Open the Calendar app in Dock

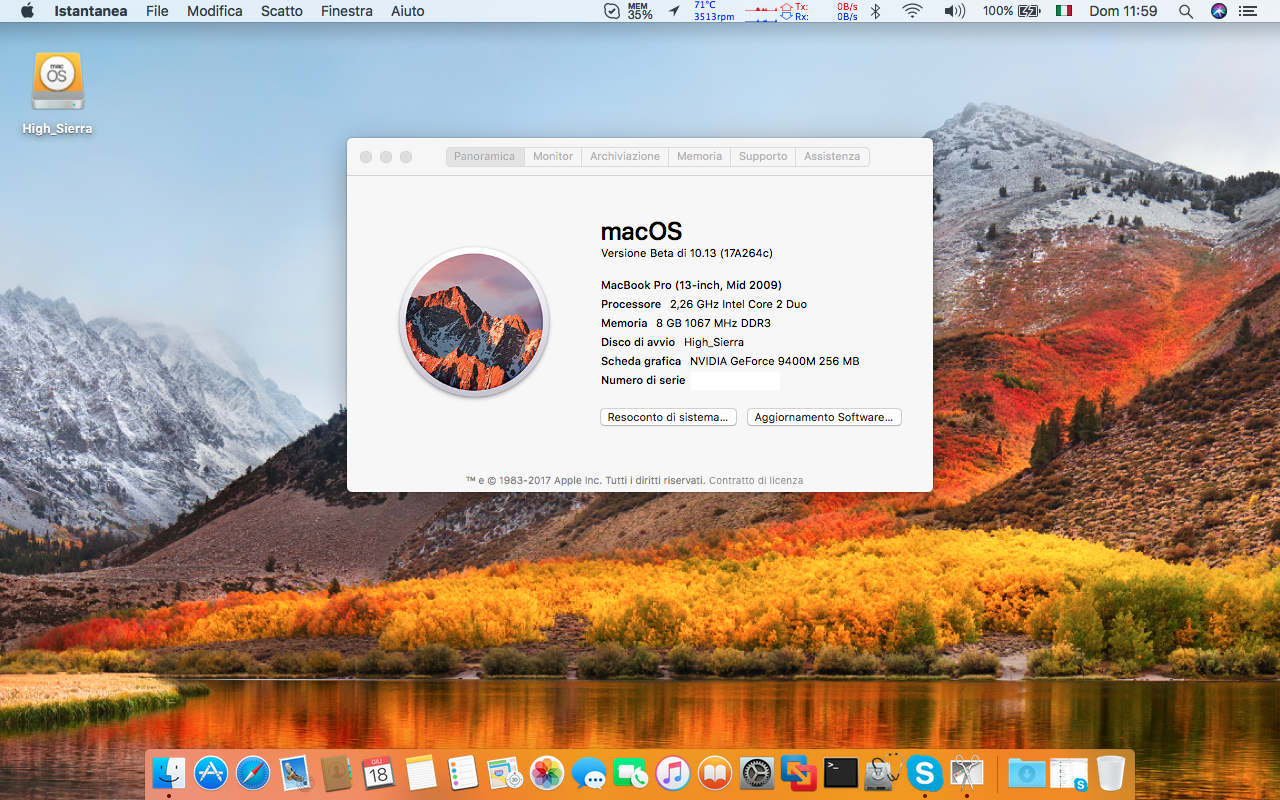379,773
